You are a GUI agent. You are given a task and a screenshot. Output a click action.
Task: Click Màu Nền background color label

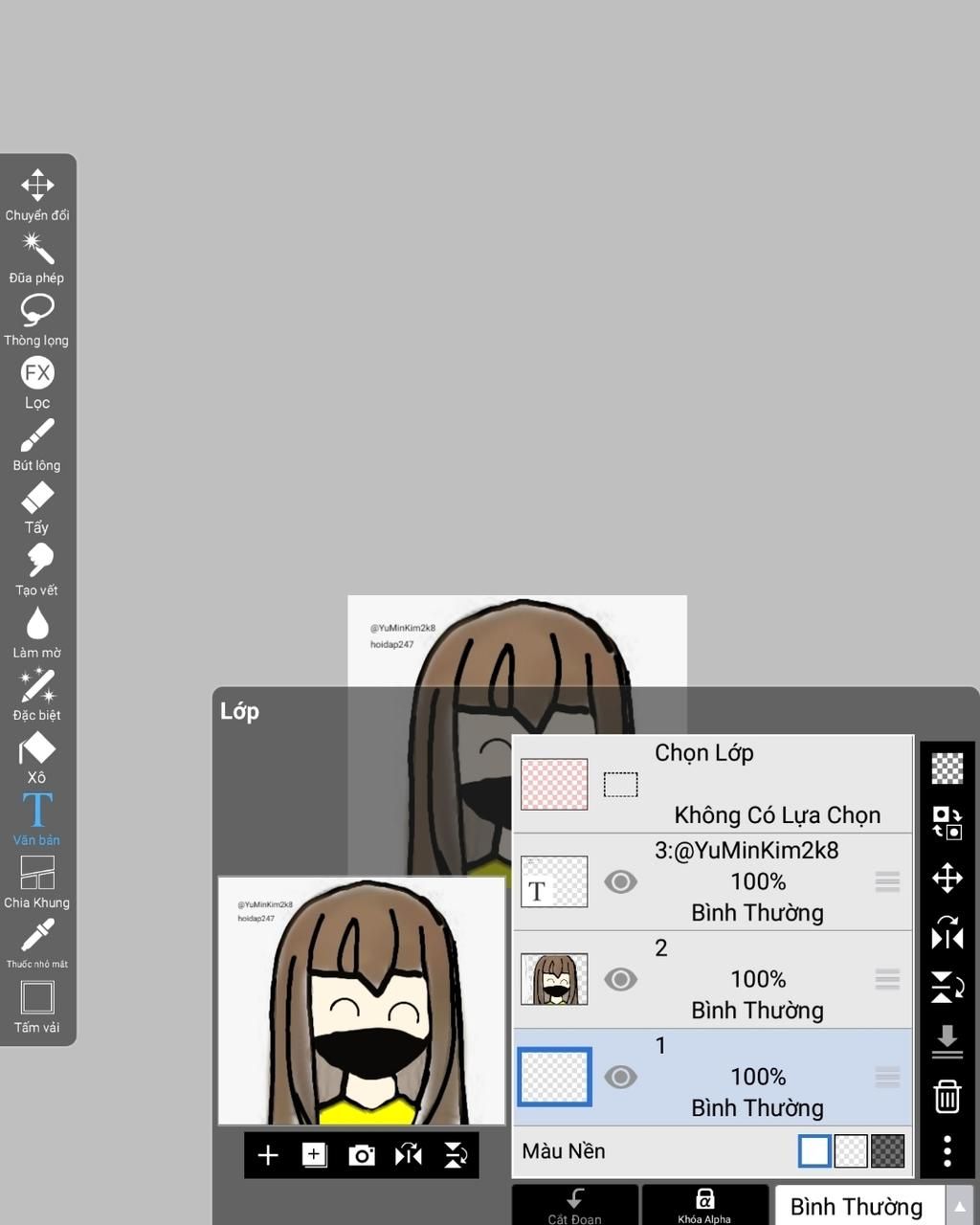tap(564, 1151)
